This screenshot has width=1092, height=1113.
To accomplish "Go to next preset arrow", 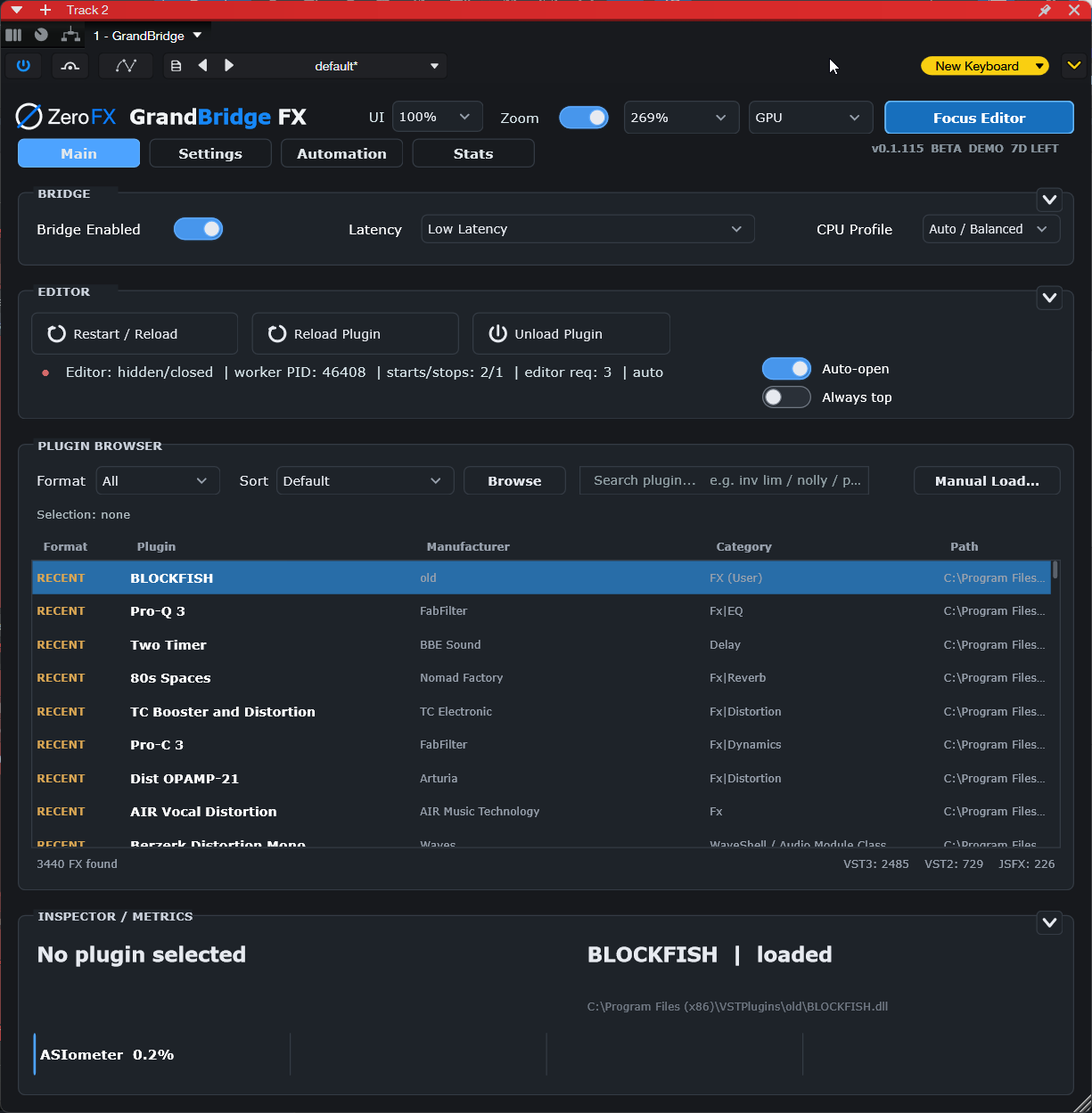I will [229, 65].
